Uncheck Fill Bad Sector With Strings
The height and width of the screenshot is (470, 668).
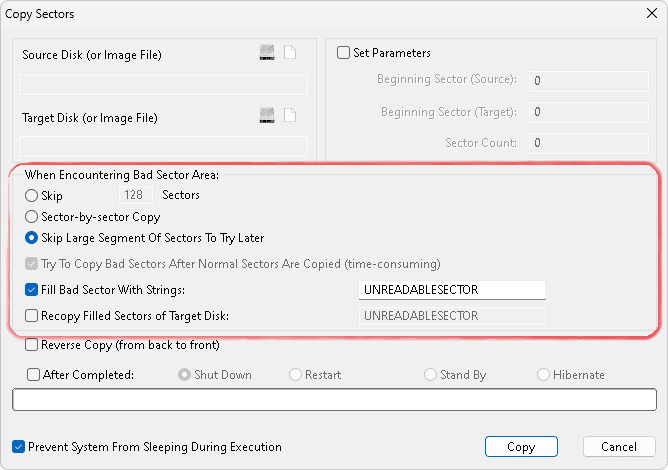click(32, 290)
